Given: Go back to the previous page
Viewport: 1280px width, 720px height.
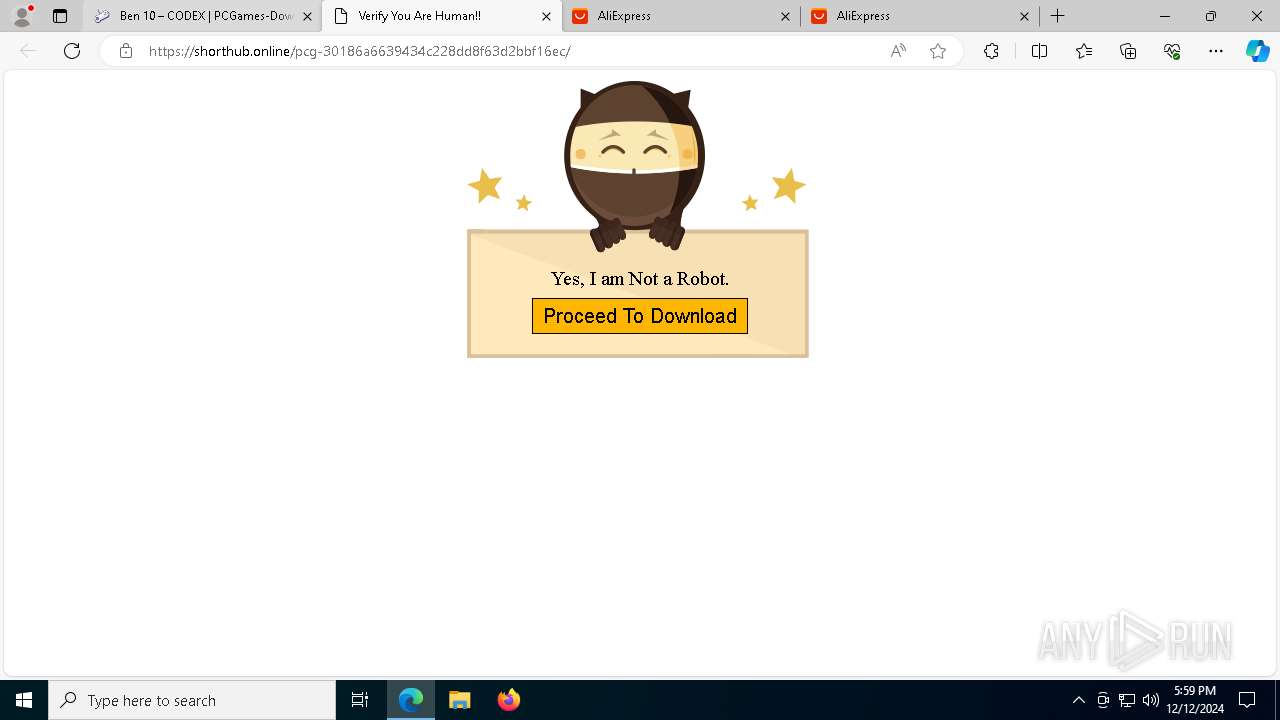Looking at the screenshot, I should coord(28,51).
